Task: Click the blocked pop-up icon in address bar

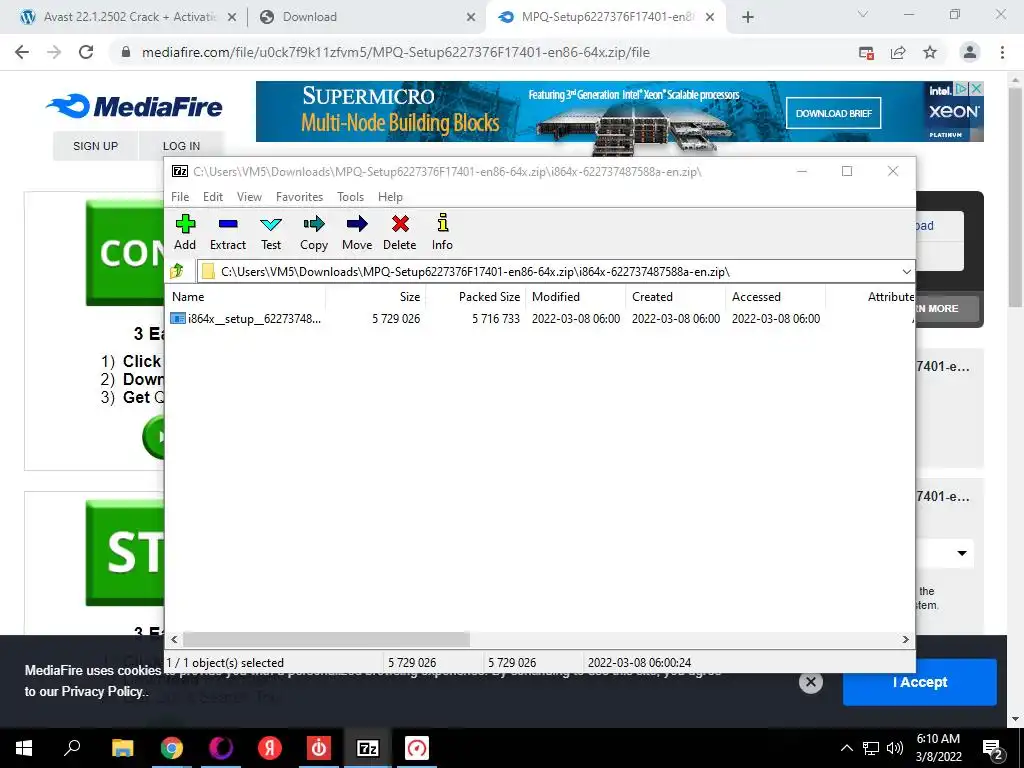Action: 867,53
